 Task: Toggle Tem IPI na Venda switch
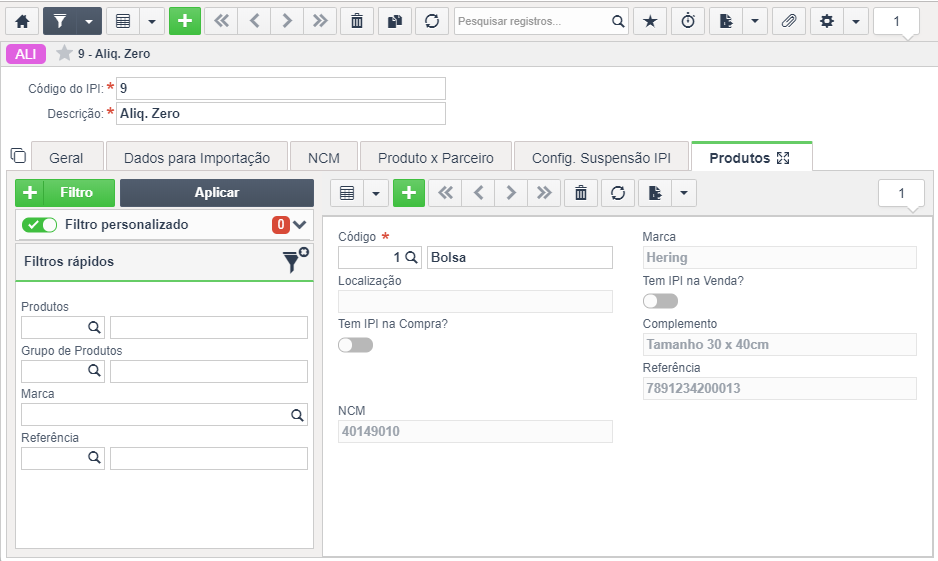click(660, 301)
